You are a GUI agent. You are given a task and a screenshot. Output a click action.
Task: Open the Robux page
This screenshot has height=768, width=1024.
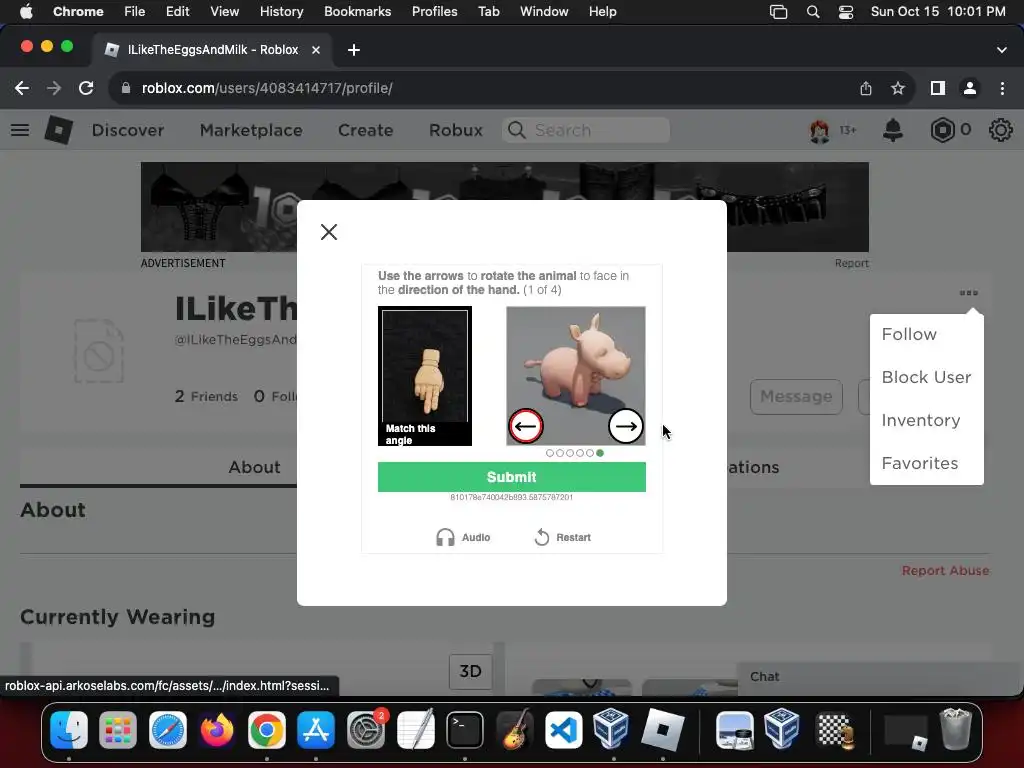tap(455, 130)
